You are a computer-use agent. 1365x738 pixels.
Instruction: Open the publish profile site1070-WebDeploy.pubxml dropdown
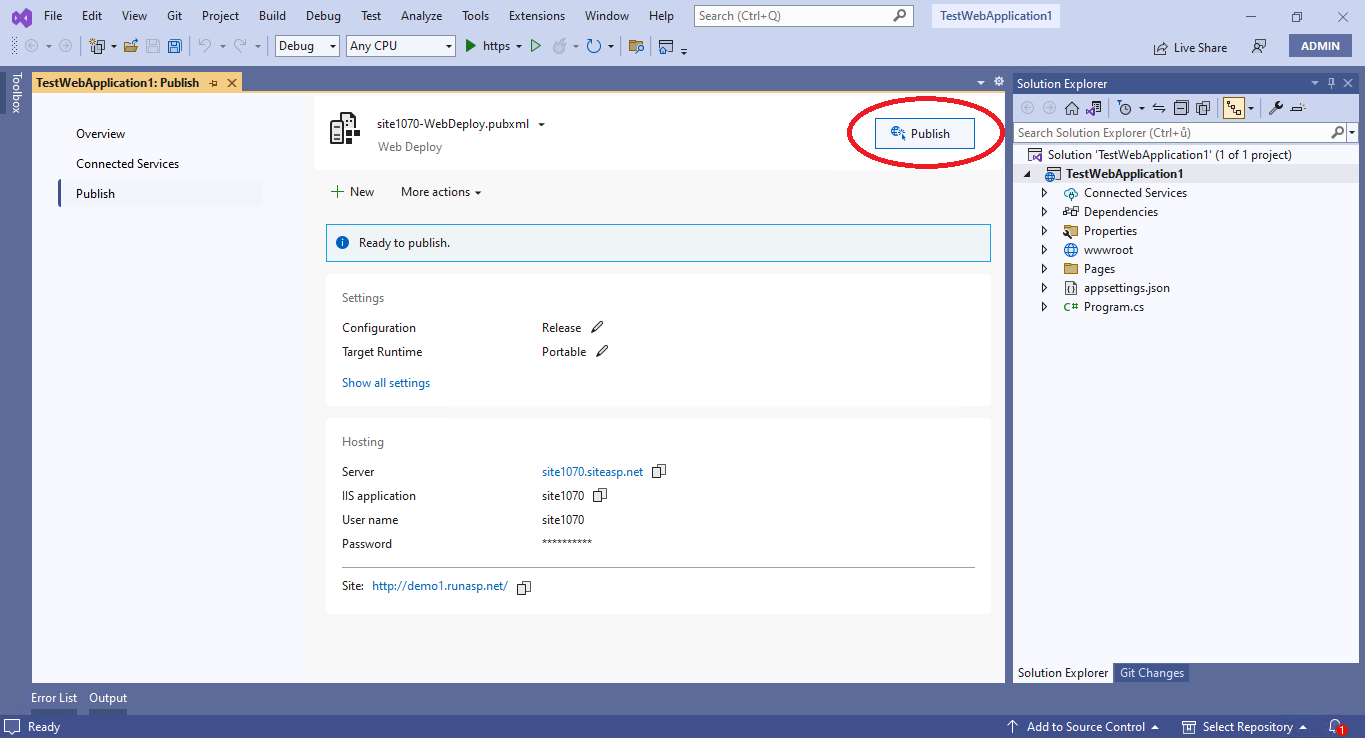click(541, 125)
